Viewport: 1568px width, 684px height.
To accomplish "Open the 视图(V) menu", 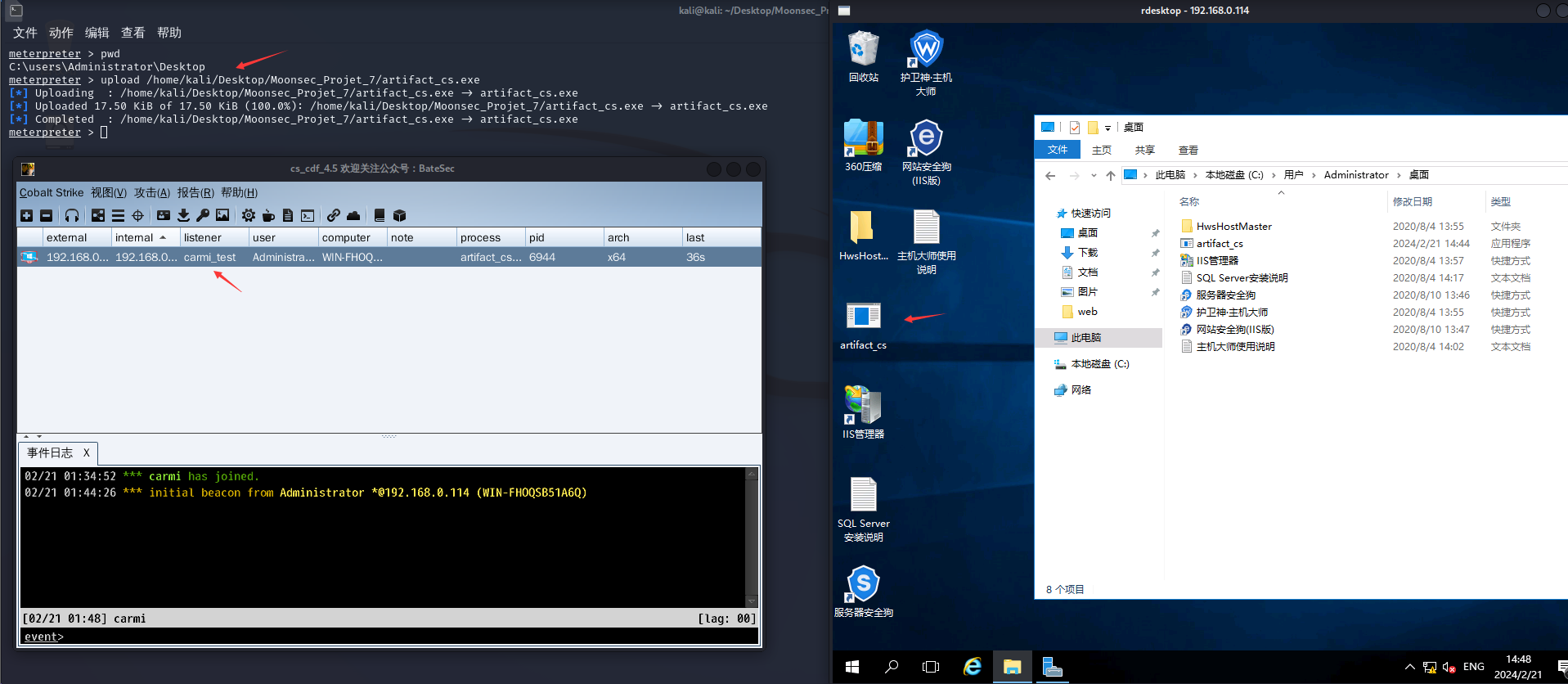I will pos(109,193).
